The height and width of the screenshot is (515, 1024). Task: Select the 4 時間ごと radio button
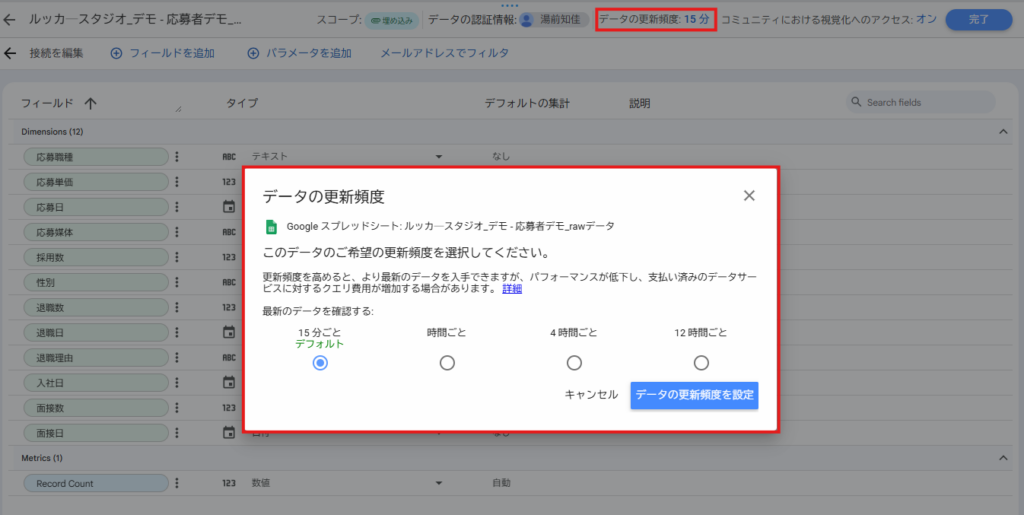pos(574,363)
